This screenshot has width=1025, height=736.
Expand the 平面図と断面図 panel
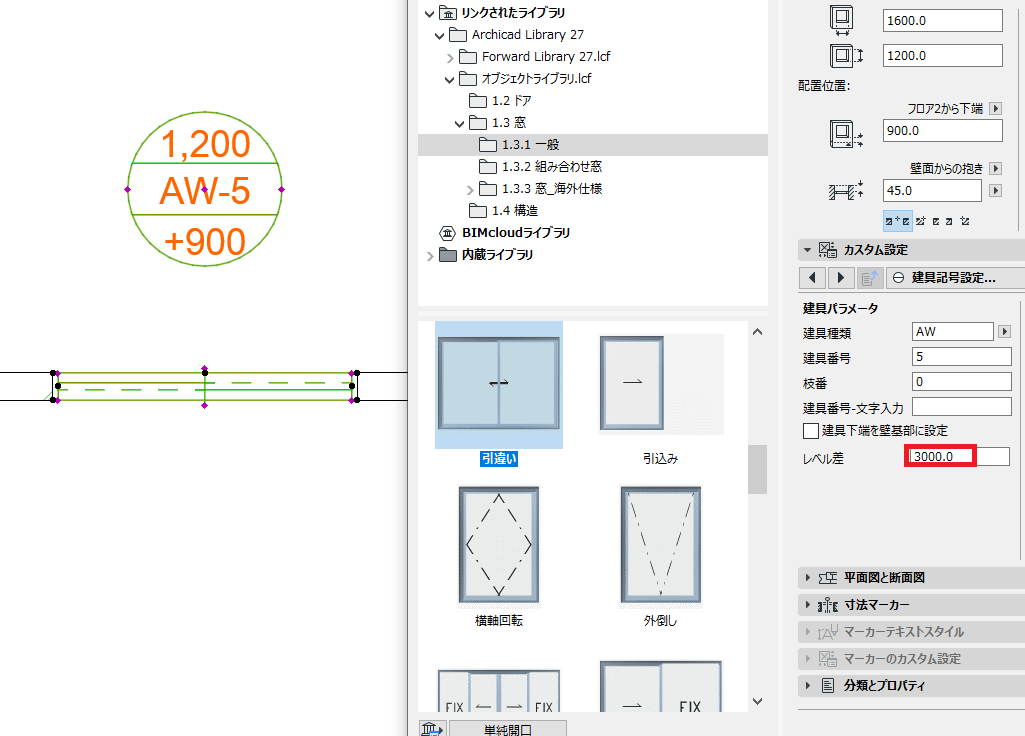coord(808,578)
